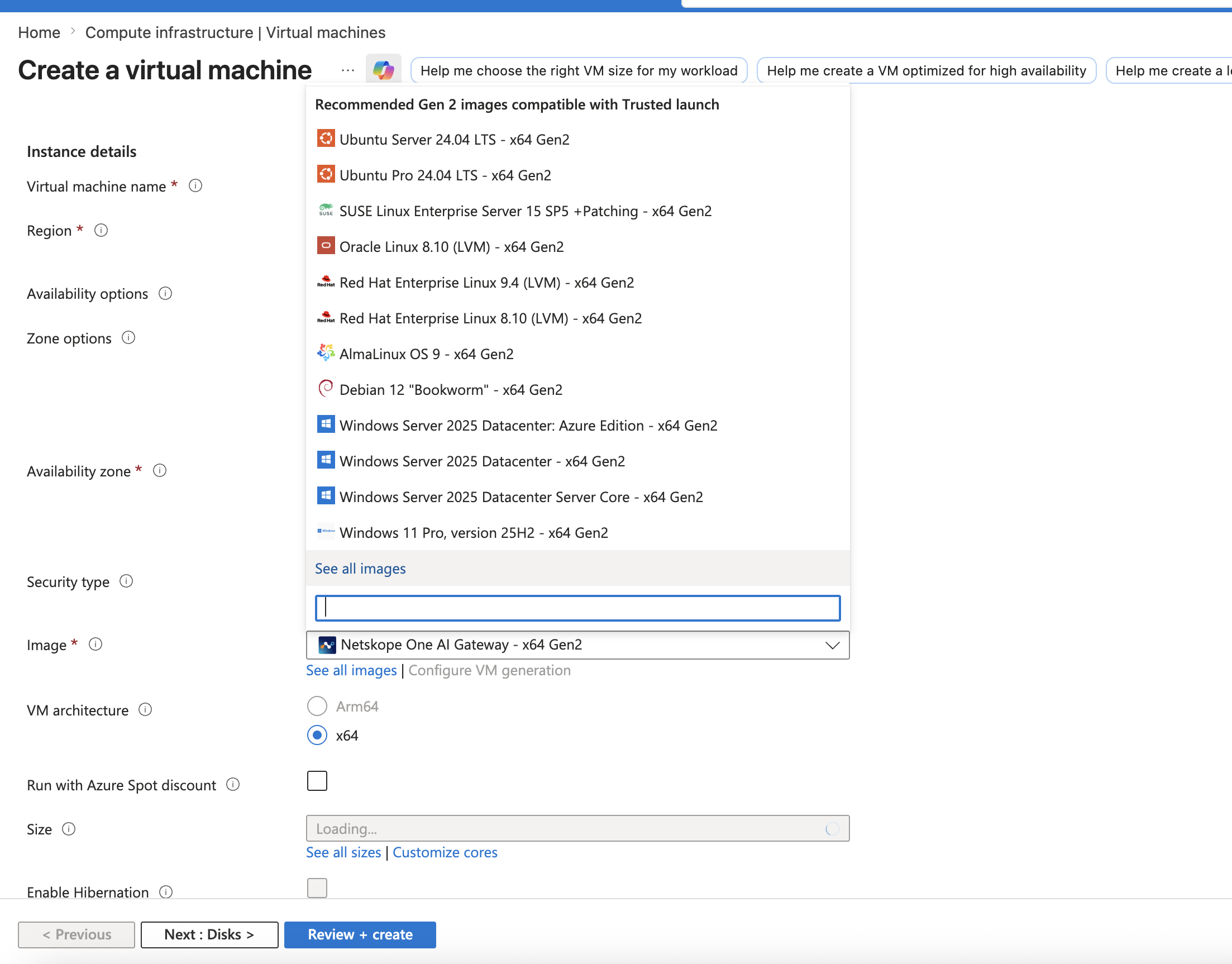Show info for Enable Hibernation
Screen dimensions: 1232x964
(166, 891)
